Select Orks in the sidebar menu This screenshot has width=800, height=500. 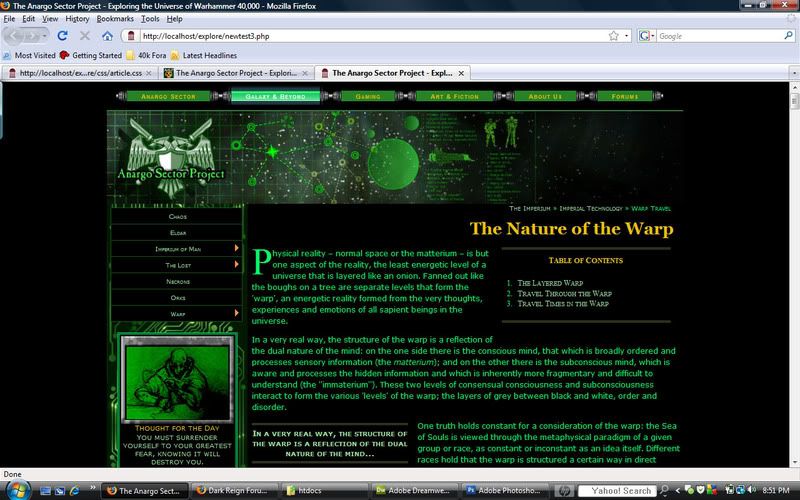point(178,297)
